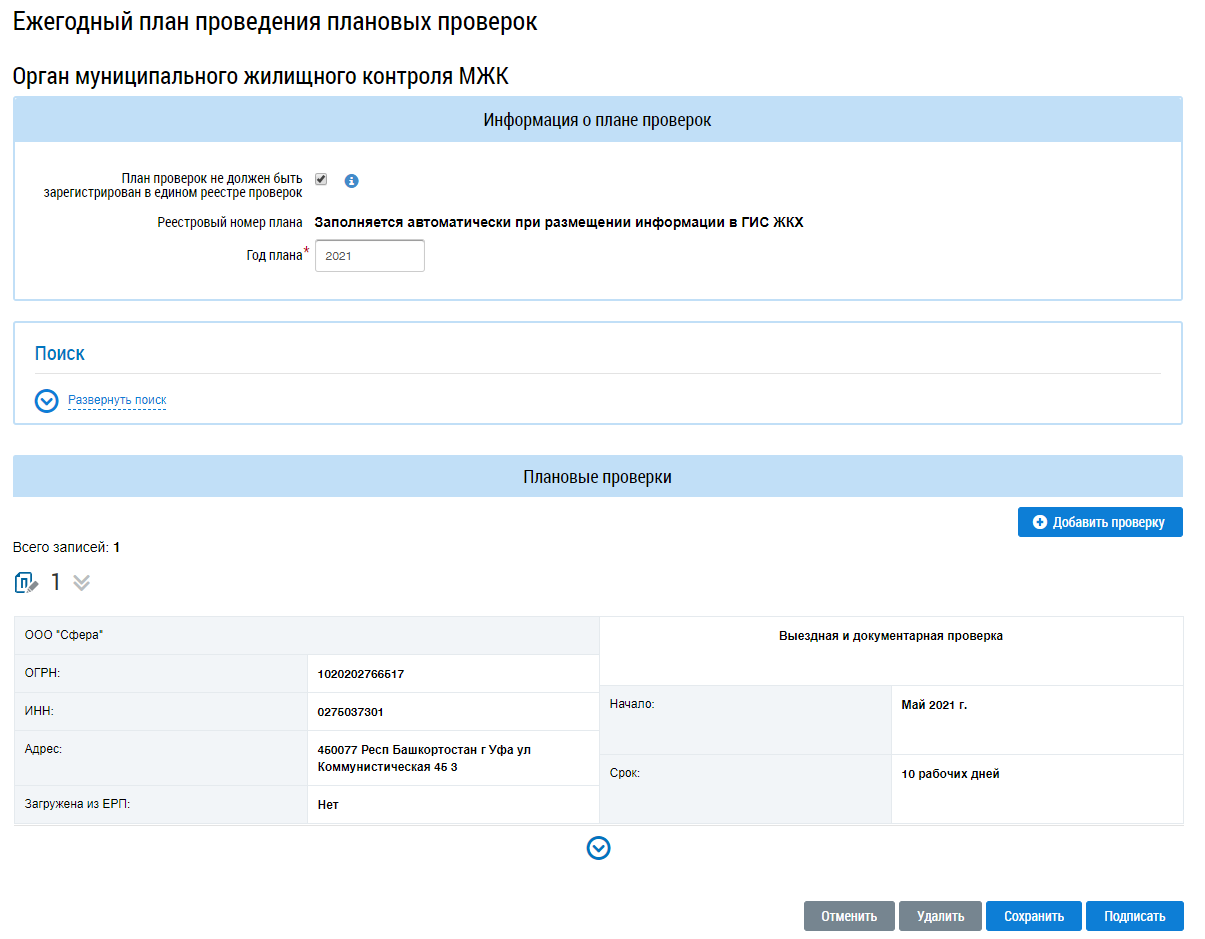Click the Информация о плане проверок header

coord(597,120)
